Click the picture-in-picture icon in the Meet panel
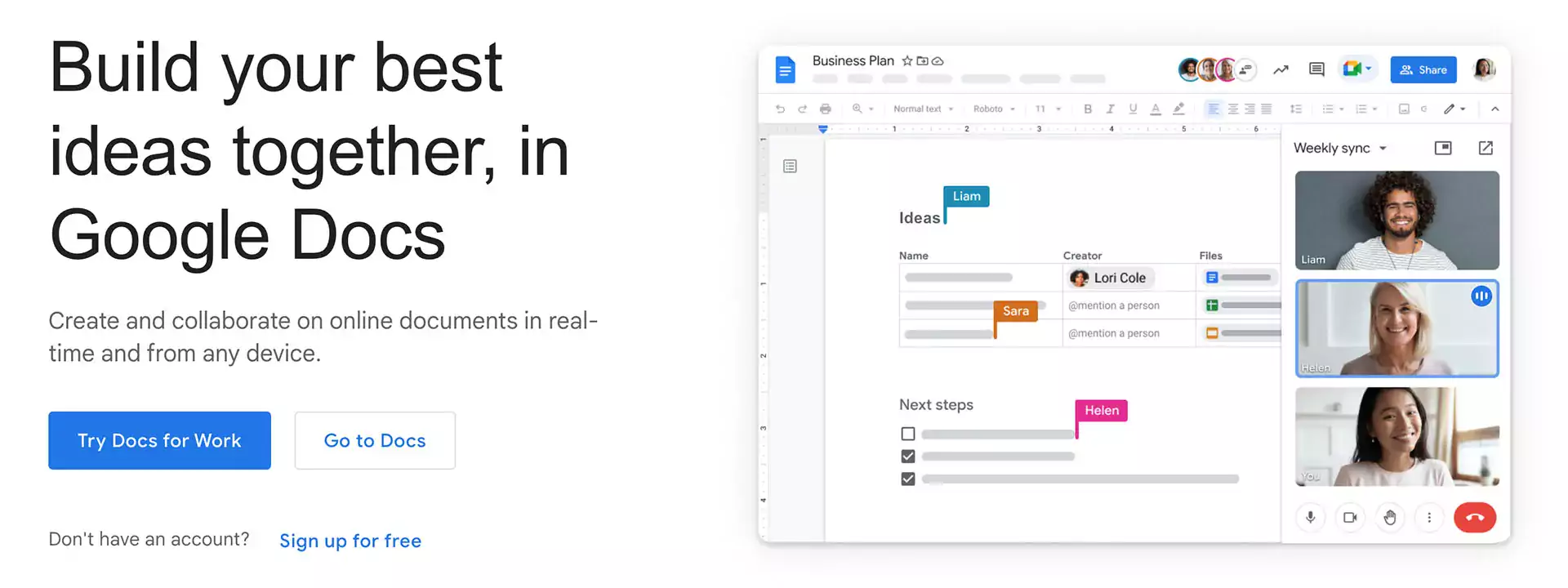 coord(1443,148)
